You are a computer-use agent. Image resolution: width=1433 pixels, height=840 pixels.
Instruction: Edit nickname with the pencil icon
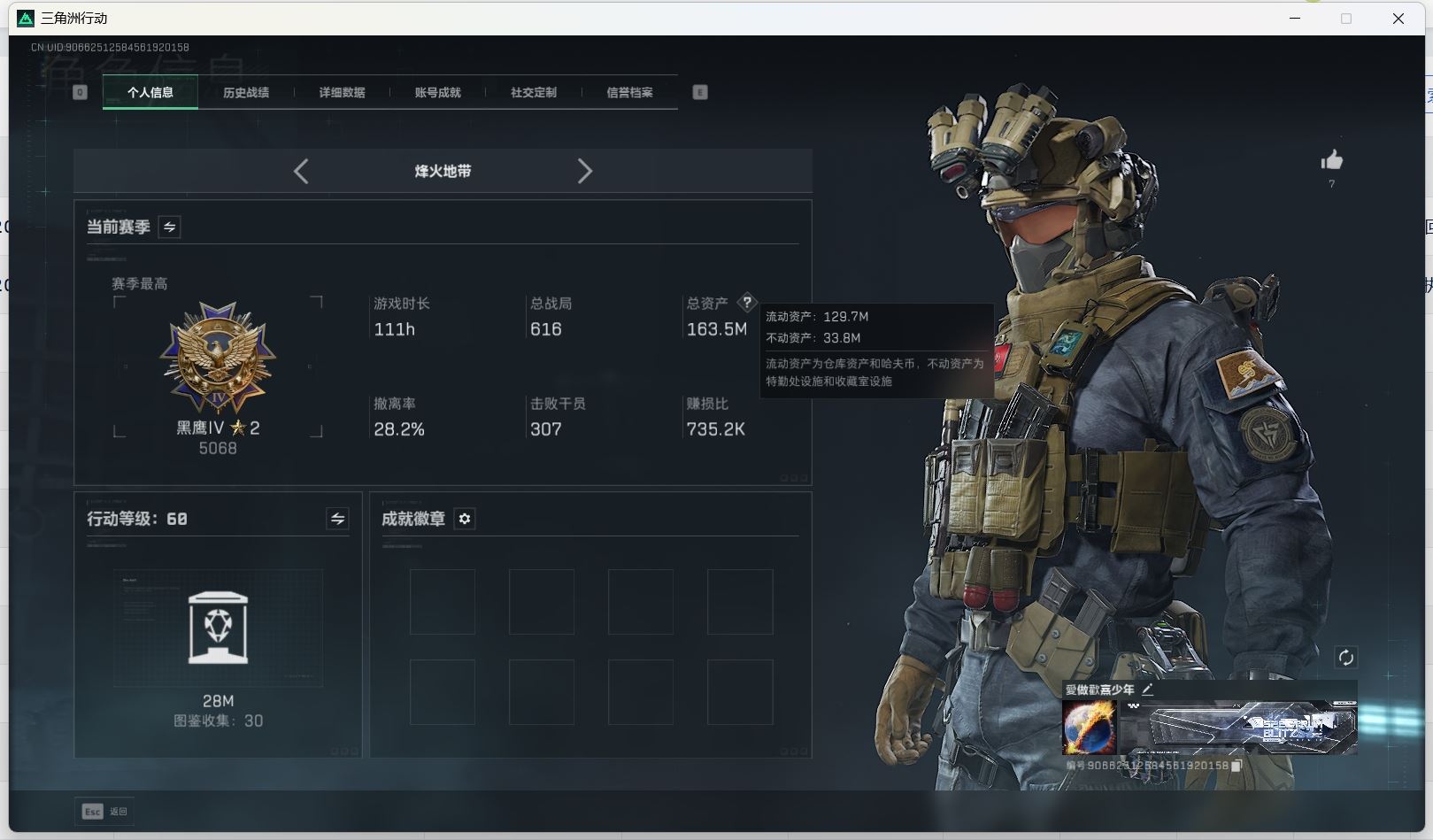click(1148, 689)
